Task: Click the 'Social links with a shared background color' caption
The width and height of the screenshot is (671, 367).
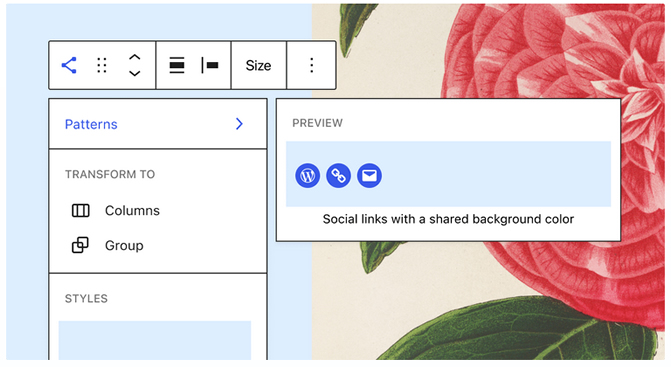Action: (x=448, y=219)
